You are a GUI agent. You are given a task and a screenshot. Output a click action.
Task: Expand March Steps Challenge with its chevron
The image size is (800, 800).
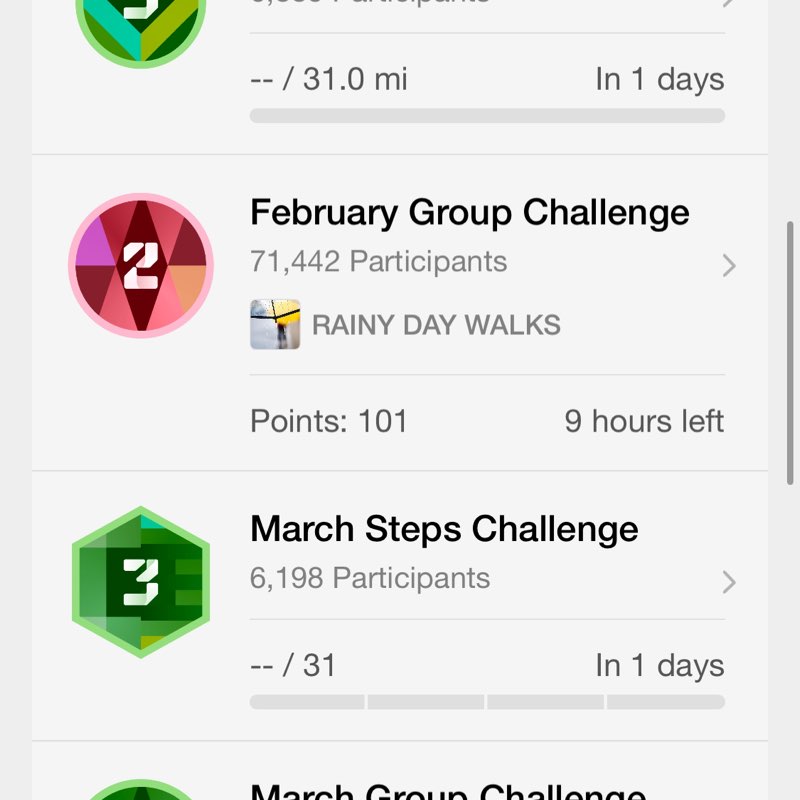tap(729, 582)
